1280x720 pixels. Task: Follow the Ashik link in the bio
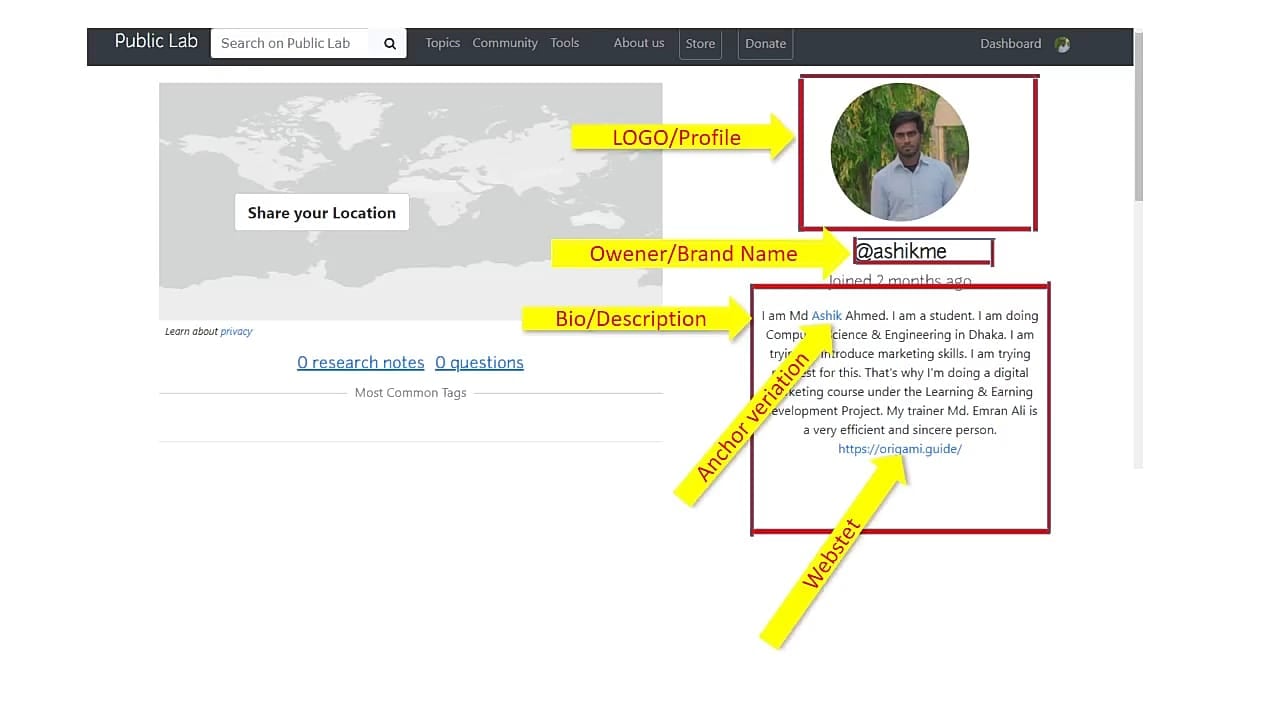click(826, 316)
